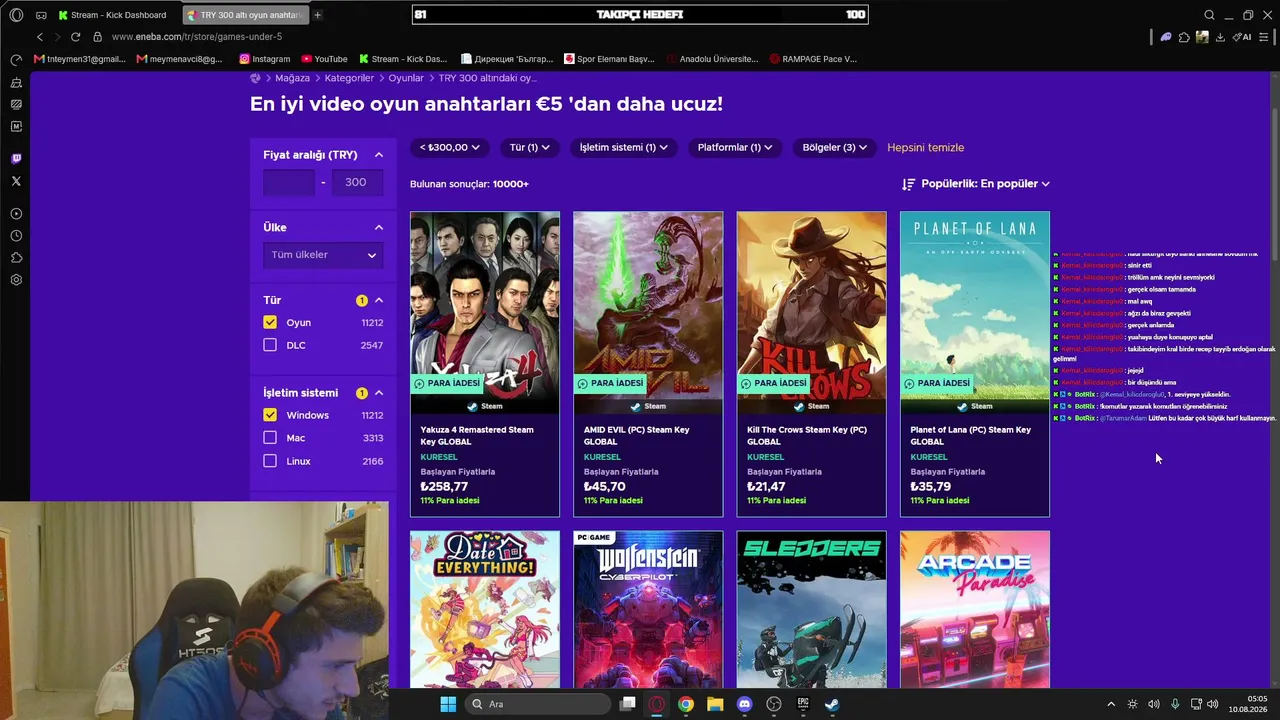Click the sort order icon
Screen dimensions: 1280x720
pyautogui.click(x=908, y=184)
